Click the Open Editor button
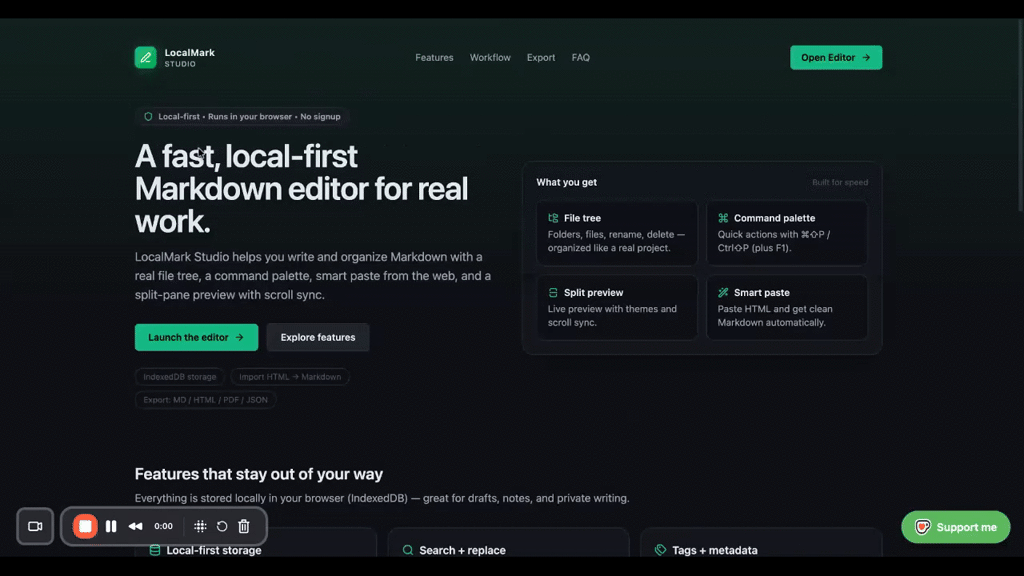Viewport: 1024px width, 576px height. pyautogui.click(x=836, y=57)
